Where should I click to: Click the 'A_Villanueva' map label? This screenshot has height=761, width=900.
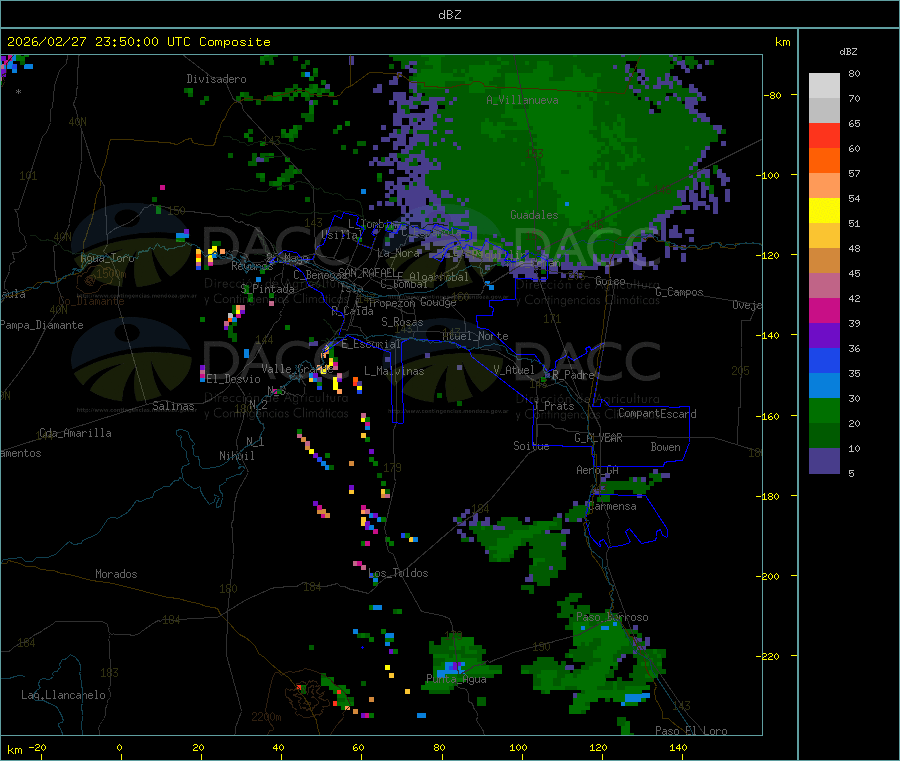(522, 100)
